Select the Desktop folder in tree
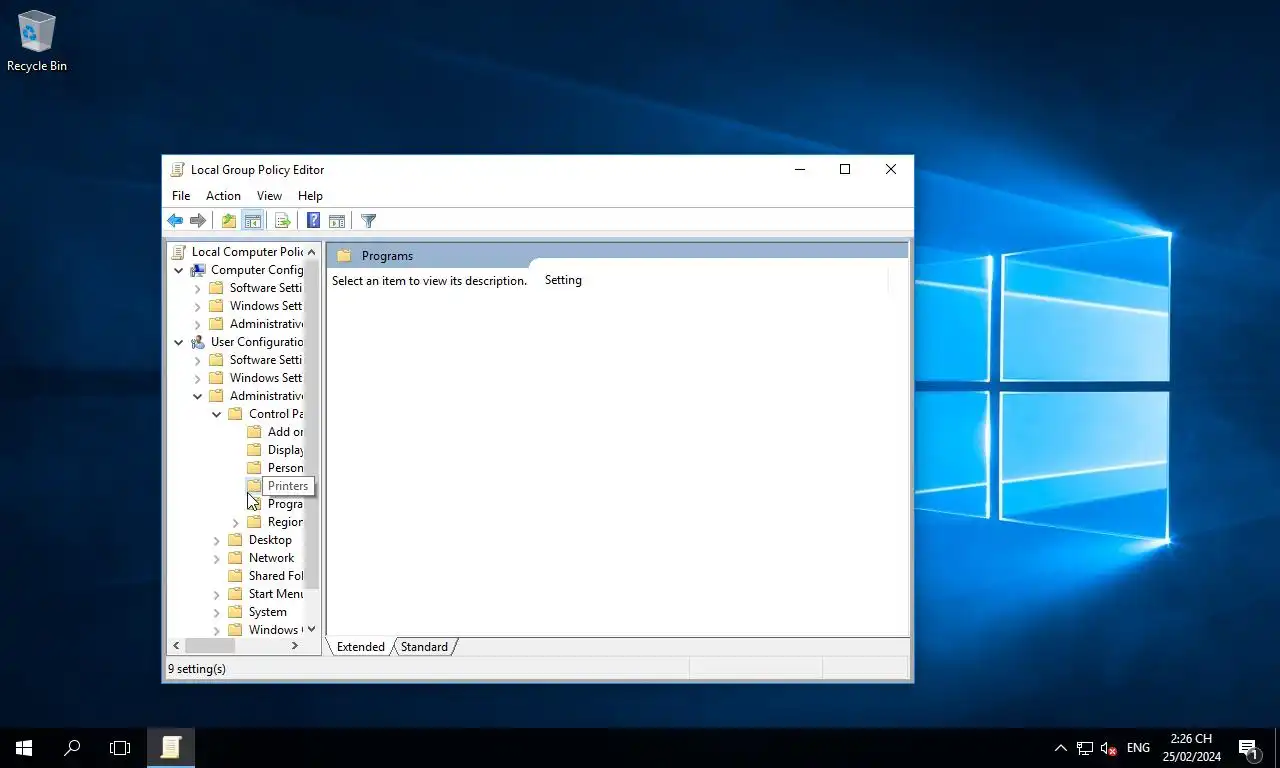 click(x=260, y=540)
